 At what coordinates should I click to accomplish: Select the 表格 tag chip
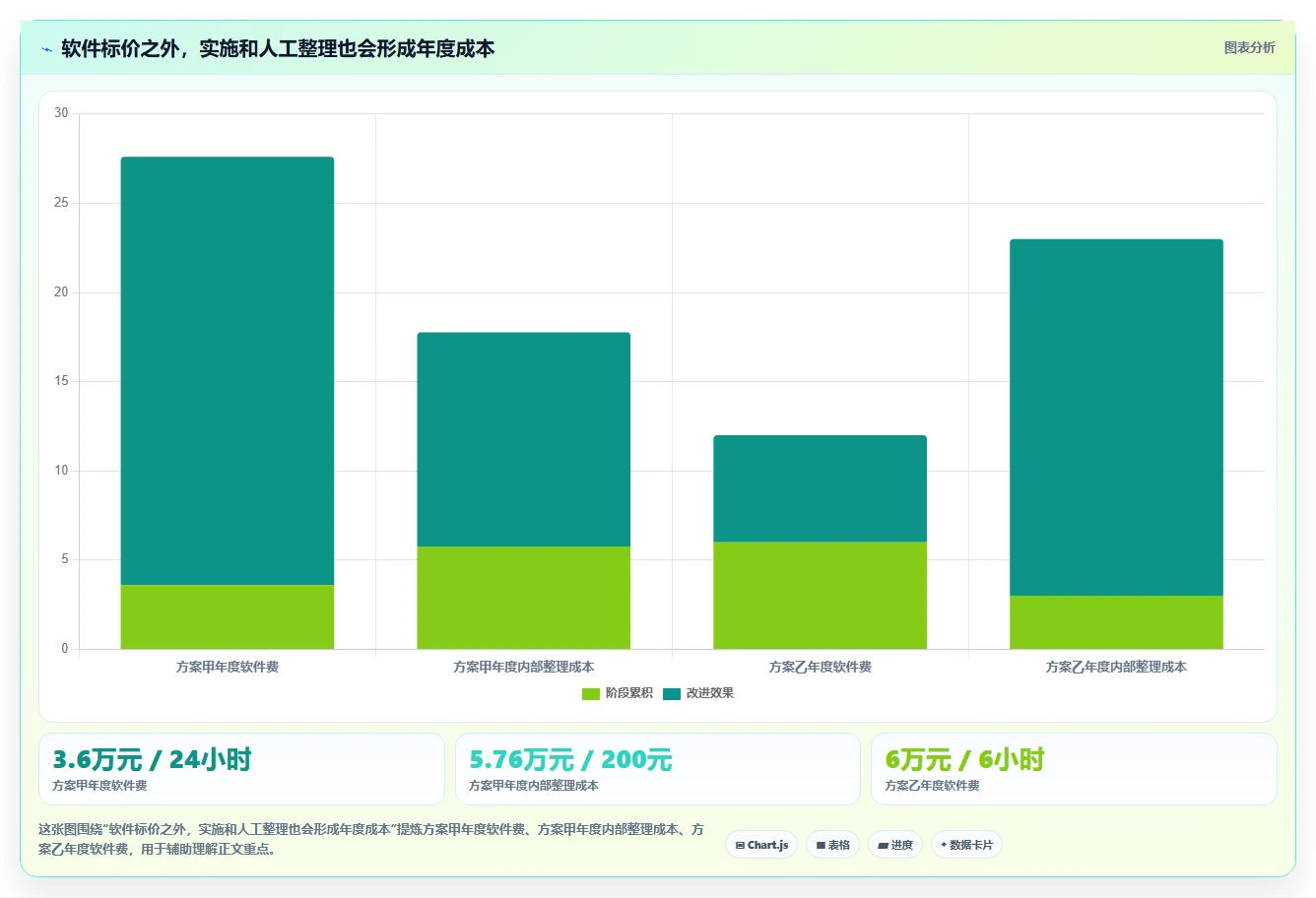tap(832, 845)
